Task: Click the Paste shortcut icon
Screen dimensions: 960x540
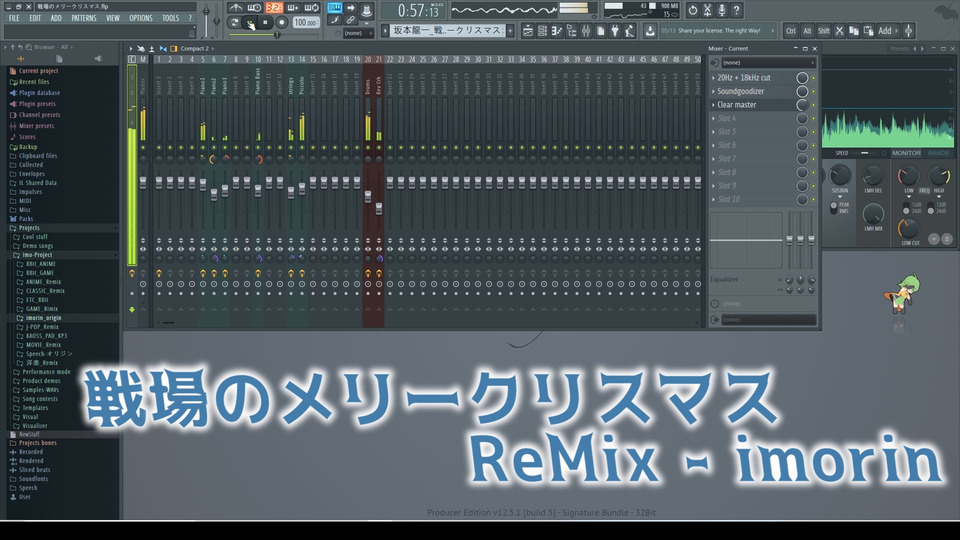Action: click(x=868, y=31)
